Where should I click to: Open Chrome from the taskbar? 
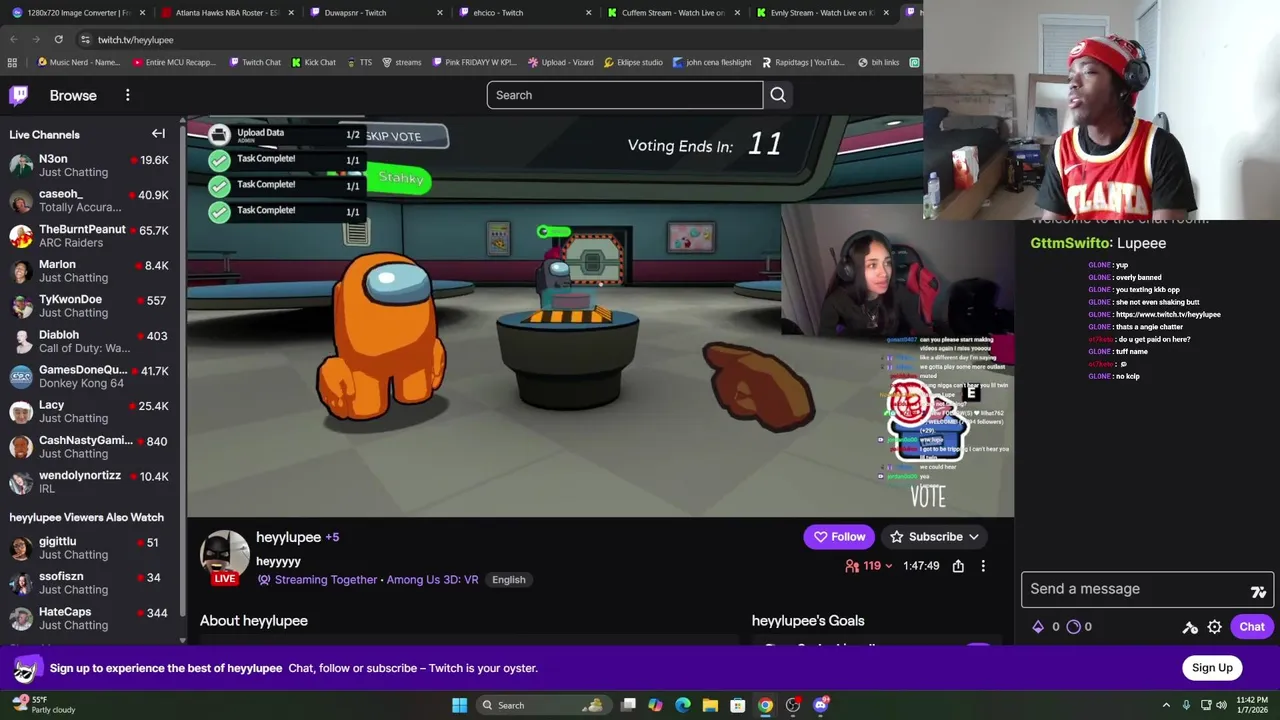click(765, 705)
